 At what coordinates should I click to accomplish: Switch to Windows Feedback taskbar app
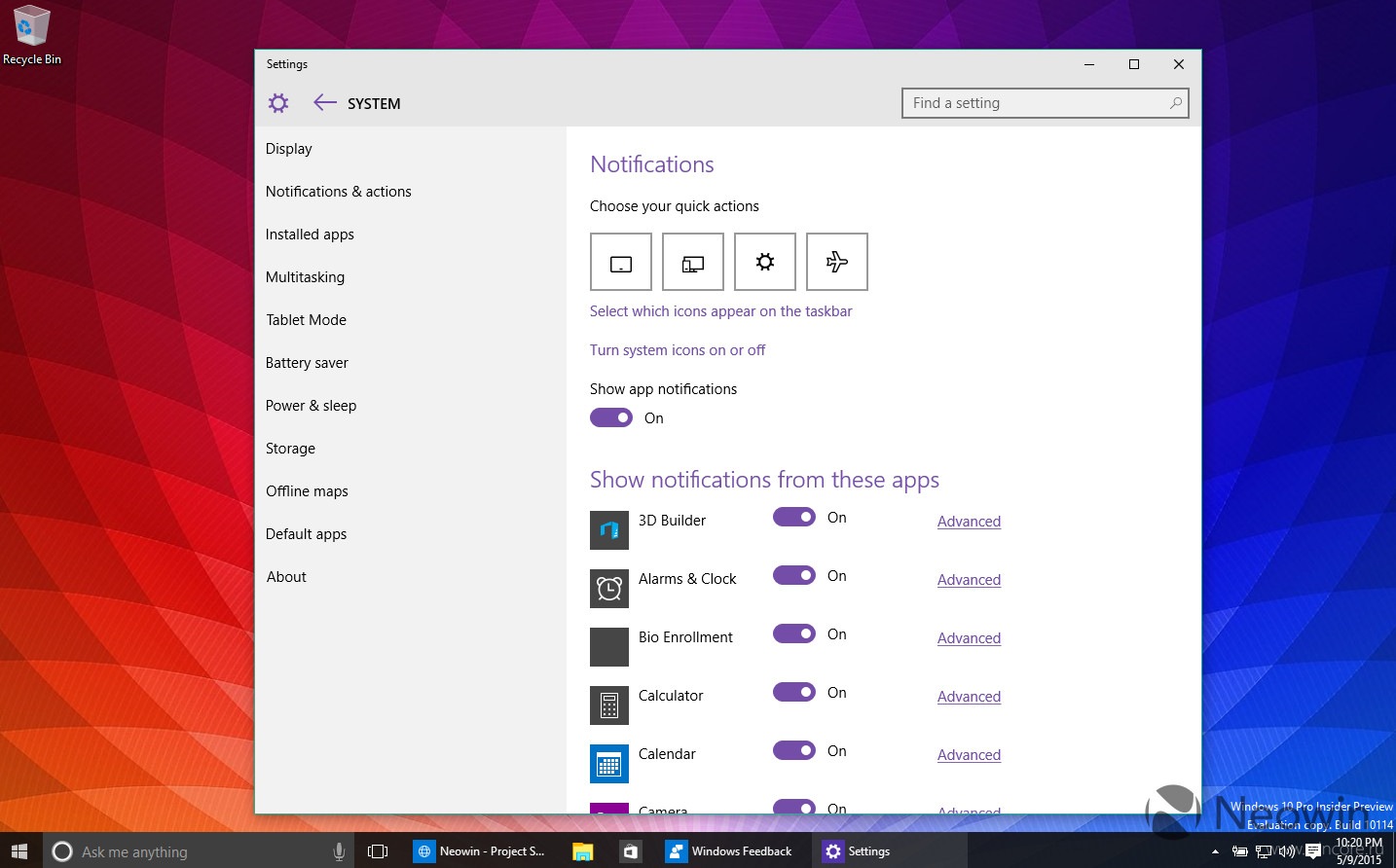tap(730, 851)
